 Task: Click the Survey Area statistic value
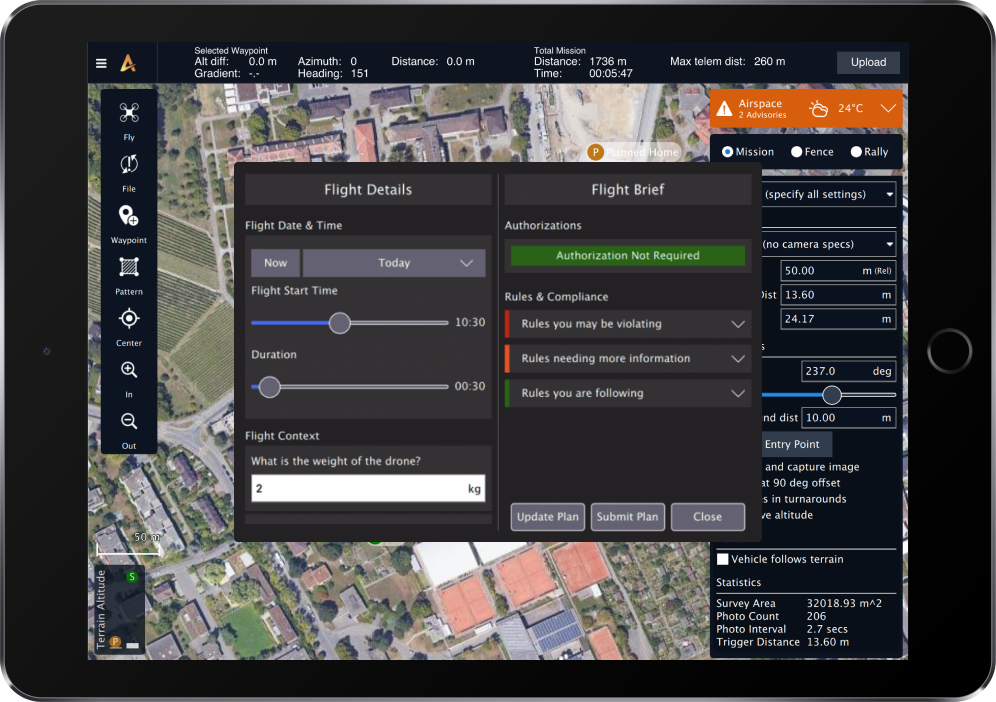844,604
